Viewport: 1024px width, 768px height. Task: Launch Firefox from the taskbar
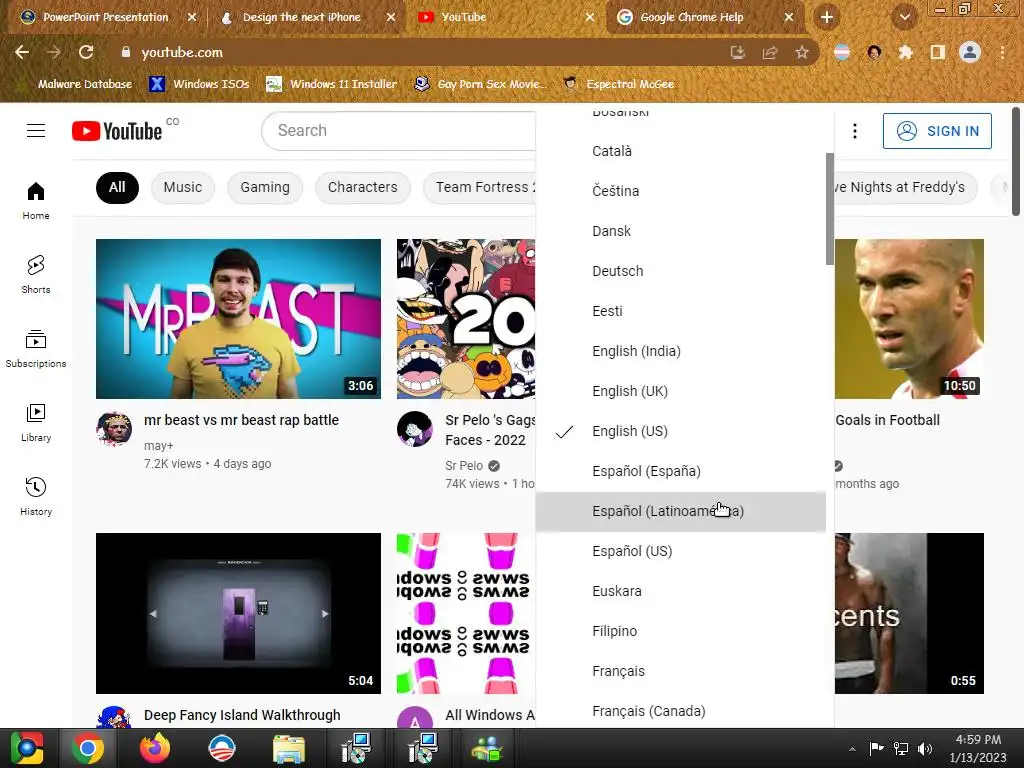(155, 748)
